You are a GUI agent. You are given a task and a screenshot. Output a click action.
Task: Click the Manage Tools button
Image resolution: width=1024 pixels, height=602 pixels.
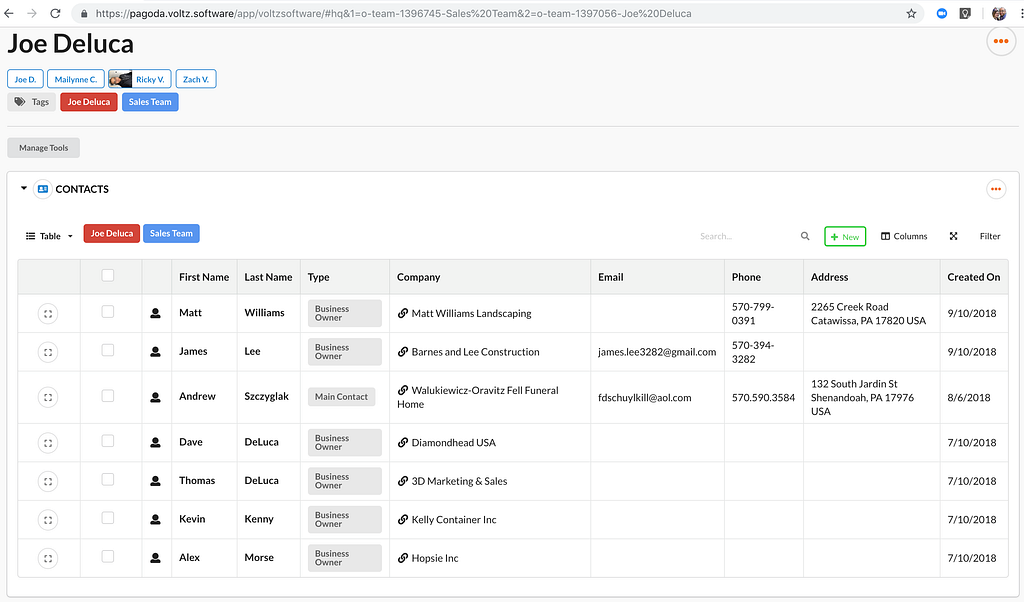[x=44, y=148]
